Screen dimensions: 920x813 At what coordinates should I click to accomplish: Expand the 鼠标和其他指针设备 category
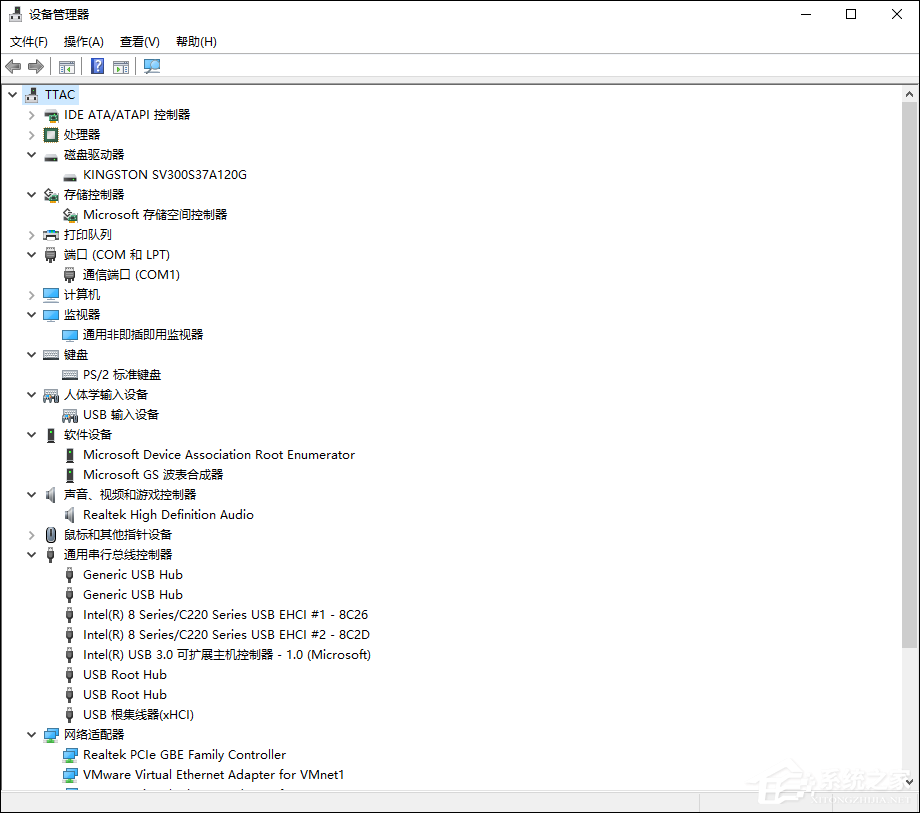(31, 534)
